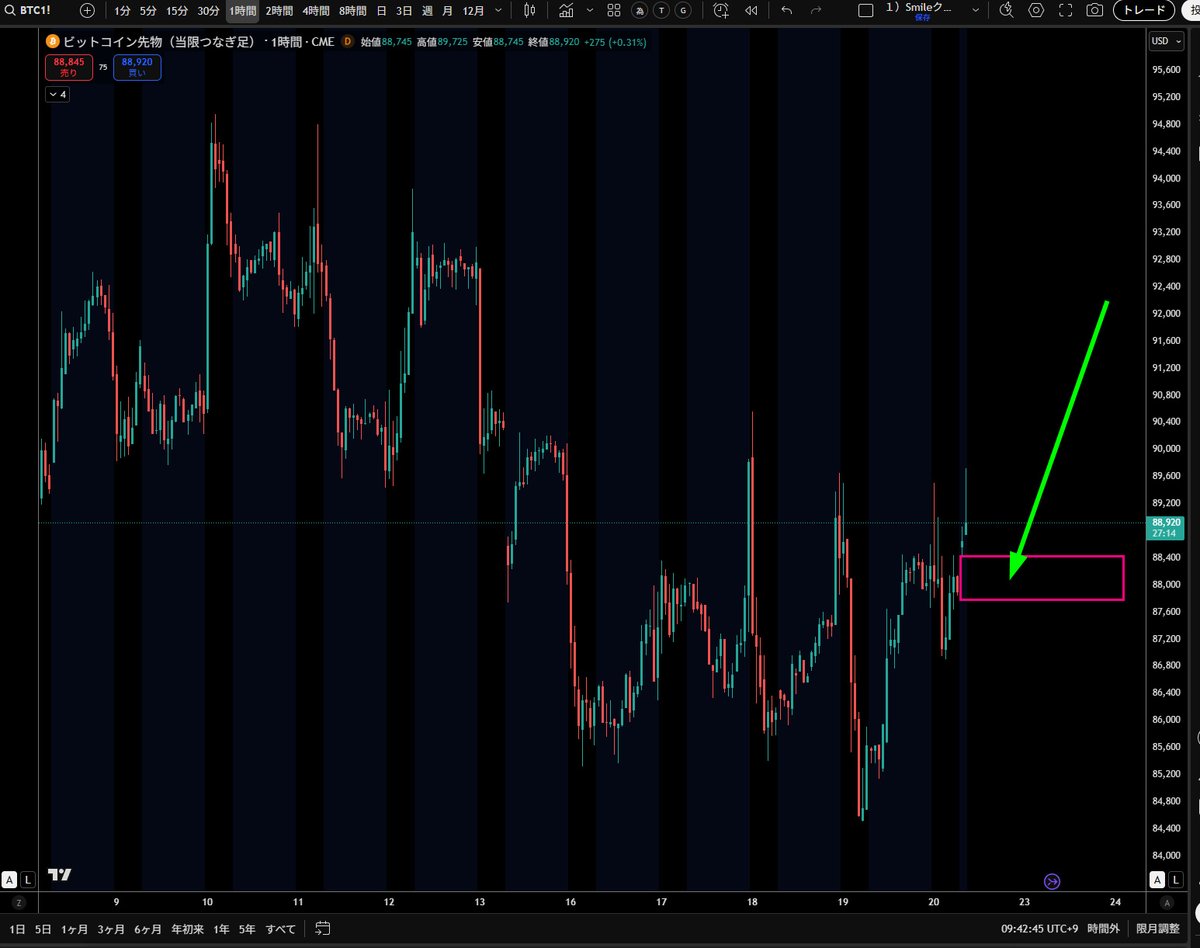Take a snapshot with camera icon

[x=1095, y=10]
